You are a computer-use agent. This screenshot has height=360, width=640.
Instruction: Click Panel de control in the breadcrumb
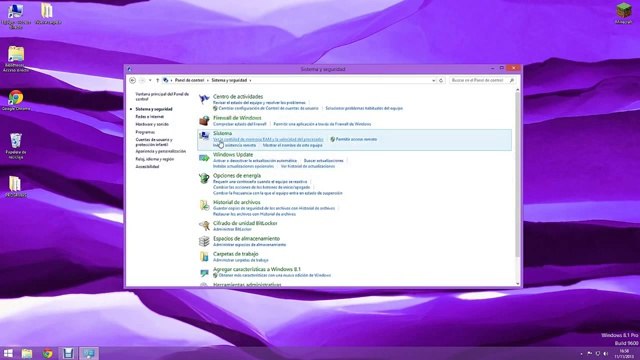click(x=189, y=80)
